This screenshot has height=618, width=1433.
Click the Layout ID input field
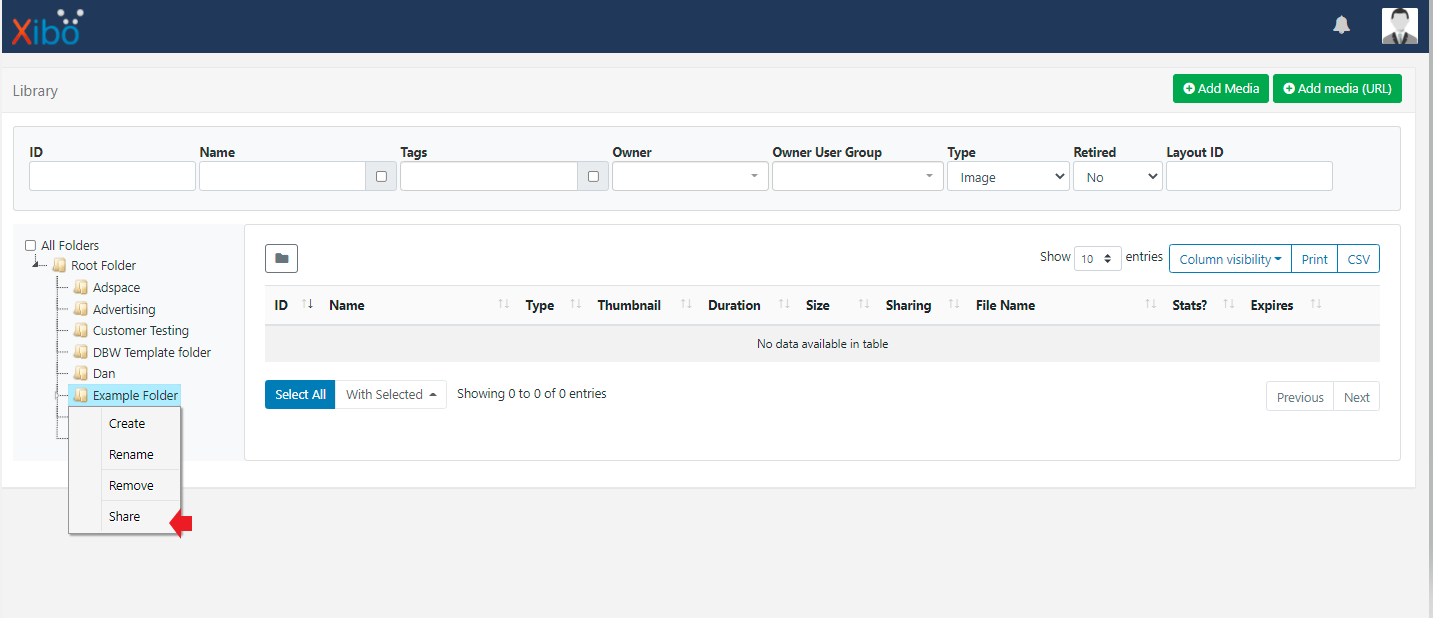click(1249, 177)
